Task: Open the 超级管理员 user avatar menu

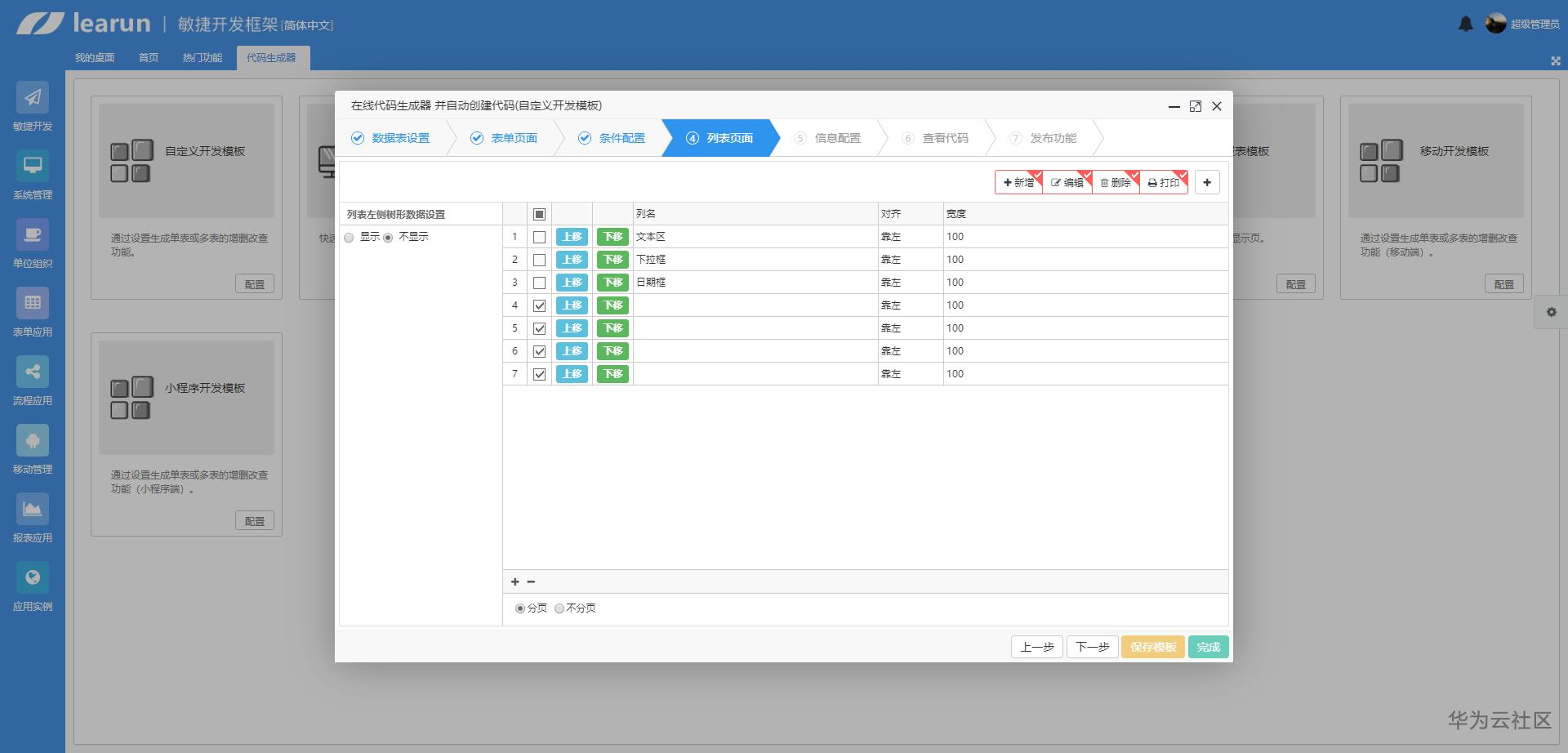Action: coord(1522,24)
